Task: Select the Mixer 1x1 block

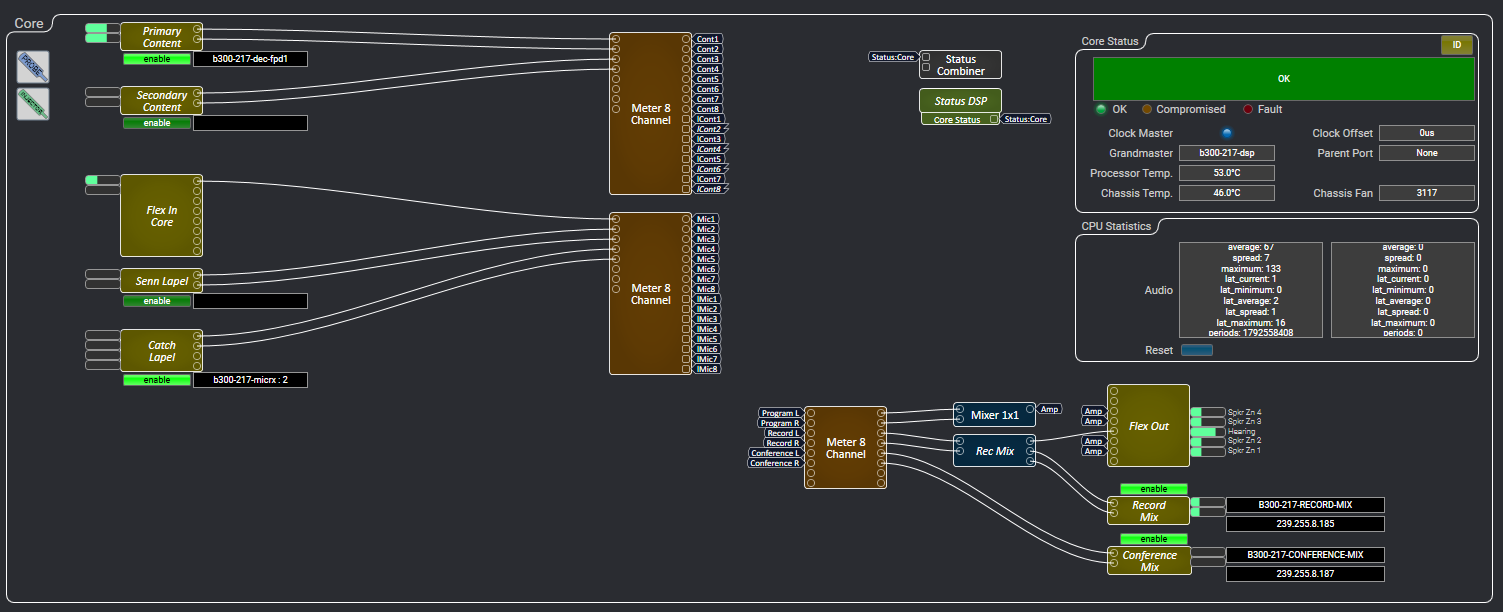Action: pyautogui.click(x=994, y=415)
